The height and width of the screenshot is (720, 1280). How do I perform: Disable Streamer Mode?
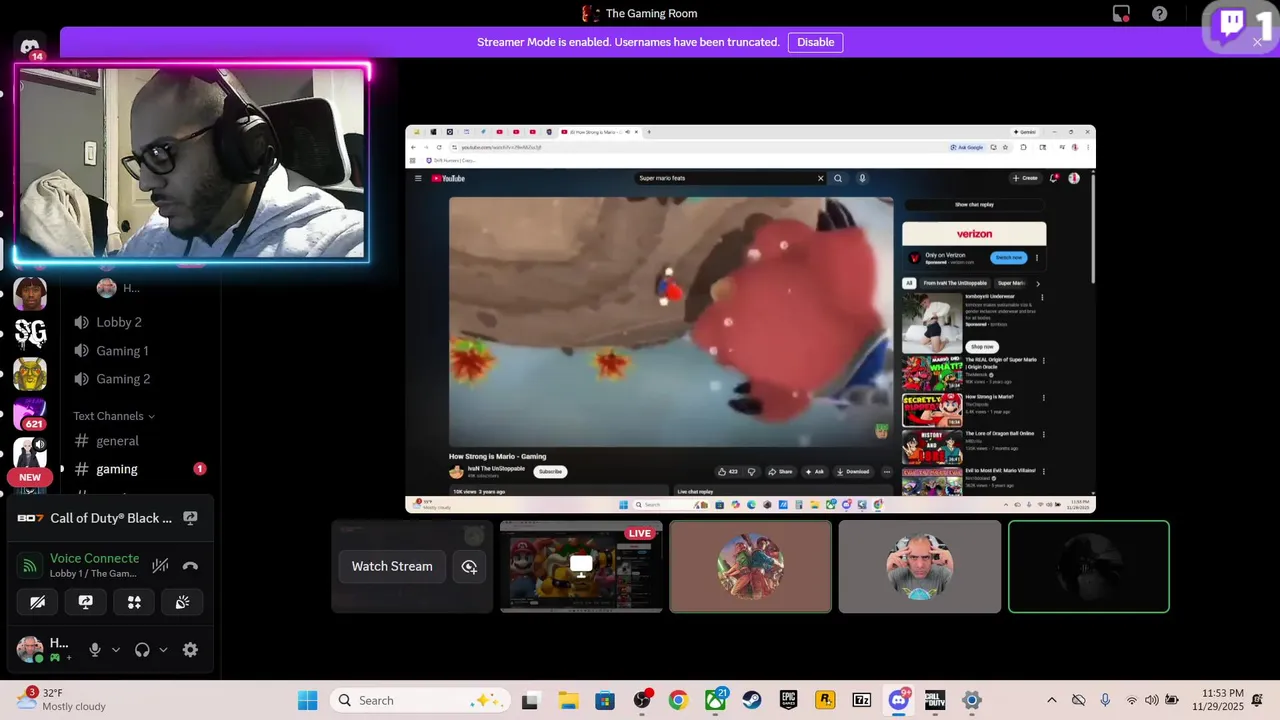815,42
